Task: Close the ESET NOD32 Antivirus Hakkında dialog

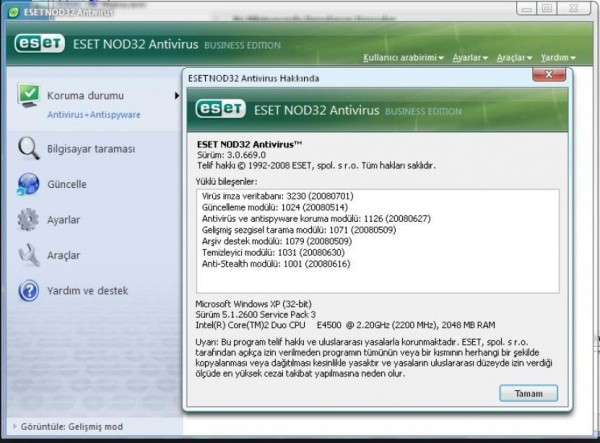Action: pos(549,74)
